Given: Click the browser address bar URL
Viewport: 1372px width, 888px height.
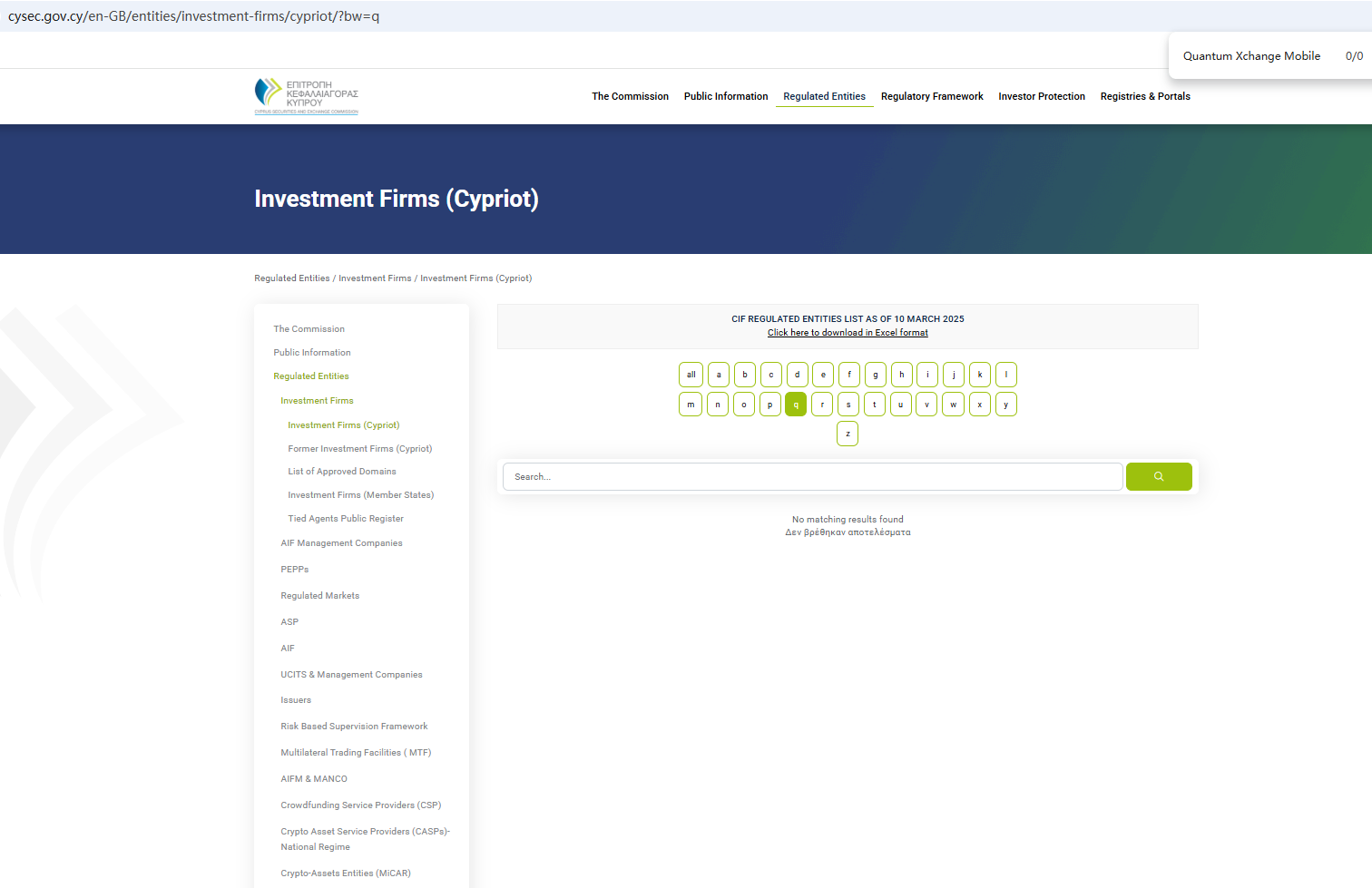Looking at the screenshot, I should pos(193,16).
